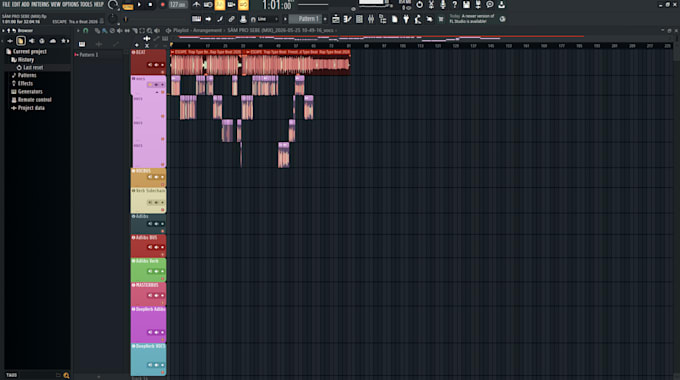Expand the Effects tree item
Screen dimensions: 680x380
click(x=22, y=83)
